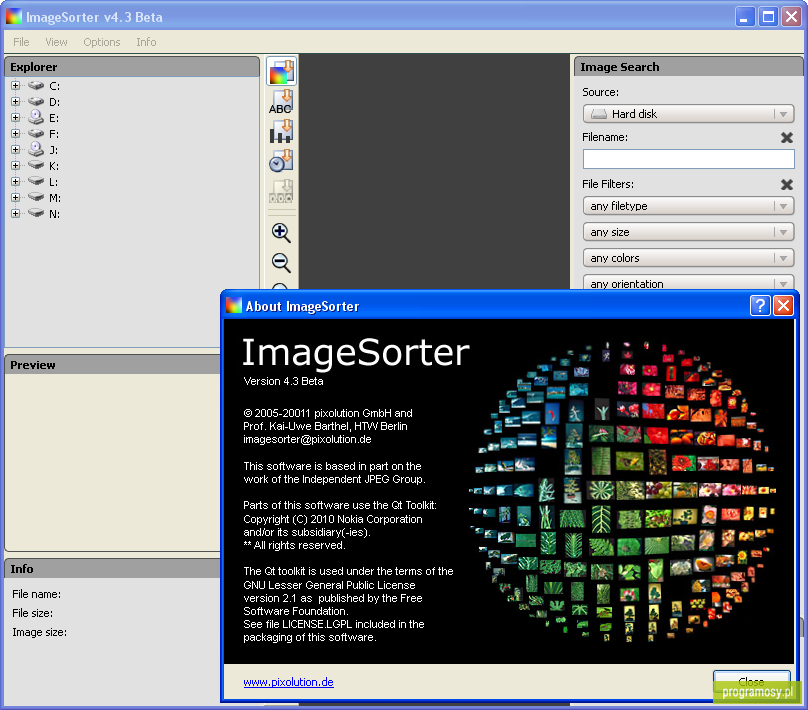Viewport: 808px width, 710px height.
Task: Open the View menu
Action: (x=56, y=42)
